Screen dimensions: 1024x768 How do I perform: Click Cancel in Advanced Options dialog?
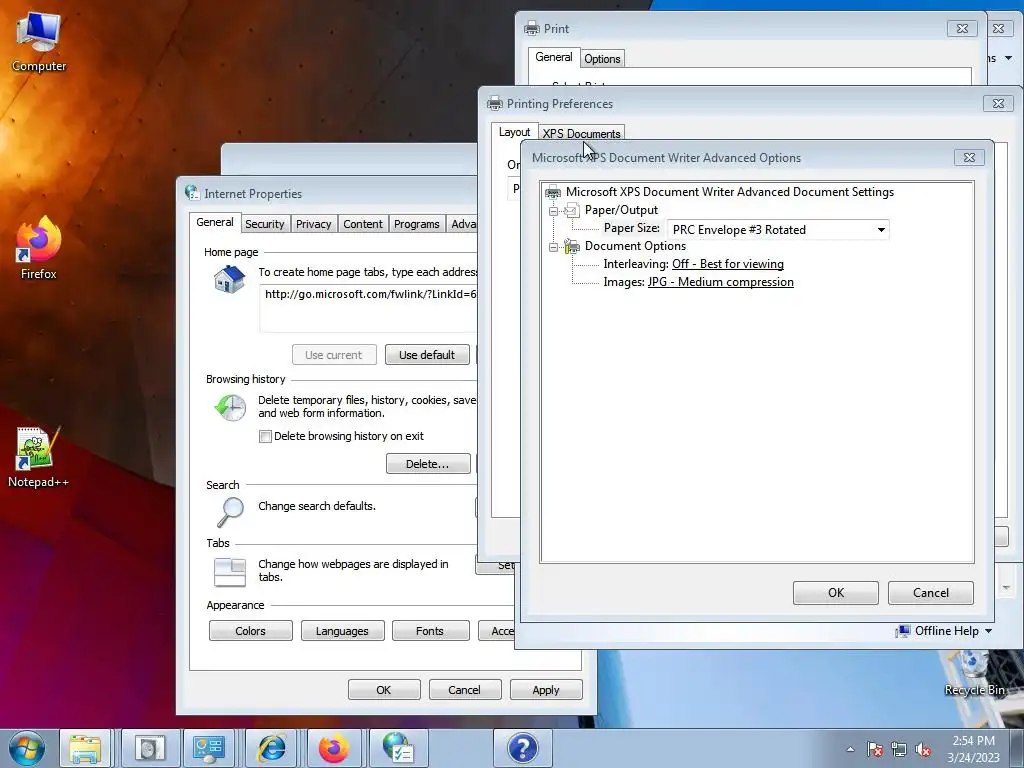tap(931, 593)
